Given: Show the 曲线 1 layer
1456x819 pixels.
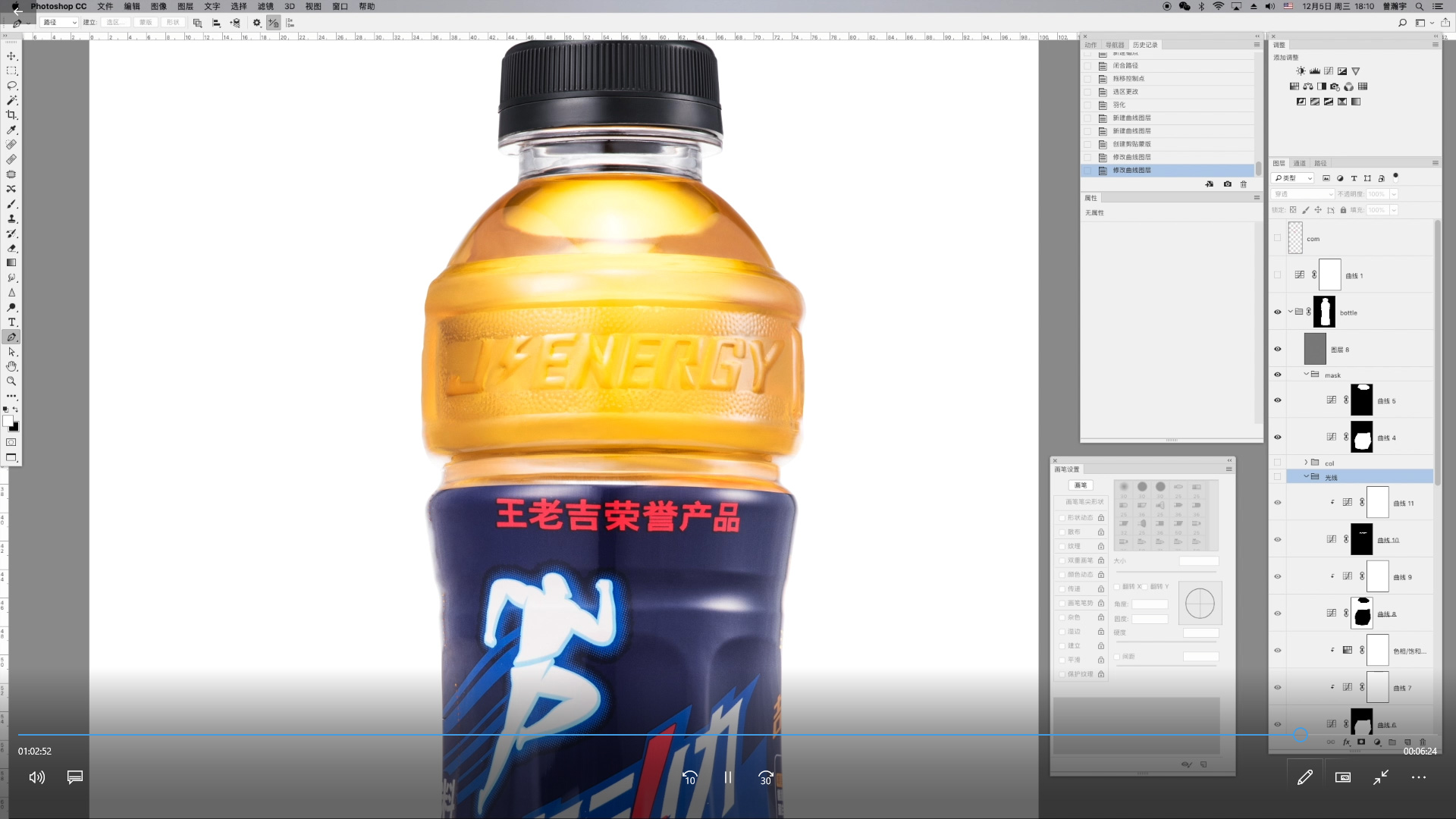Looking at the screenshot, I should coord(1278,275).
